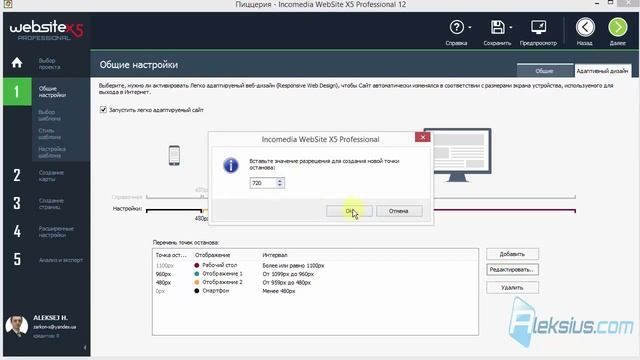
Task: Collapse the sidebar with the arrow
Action: [85, 348]
